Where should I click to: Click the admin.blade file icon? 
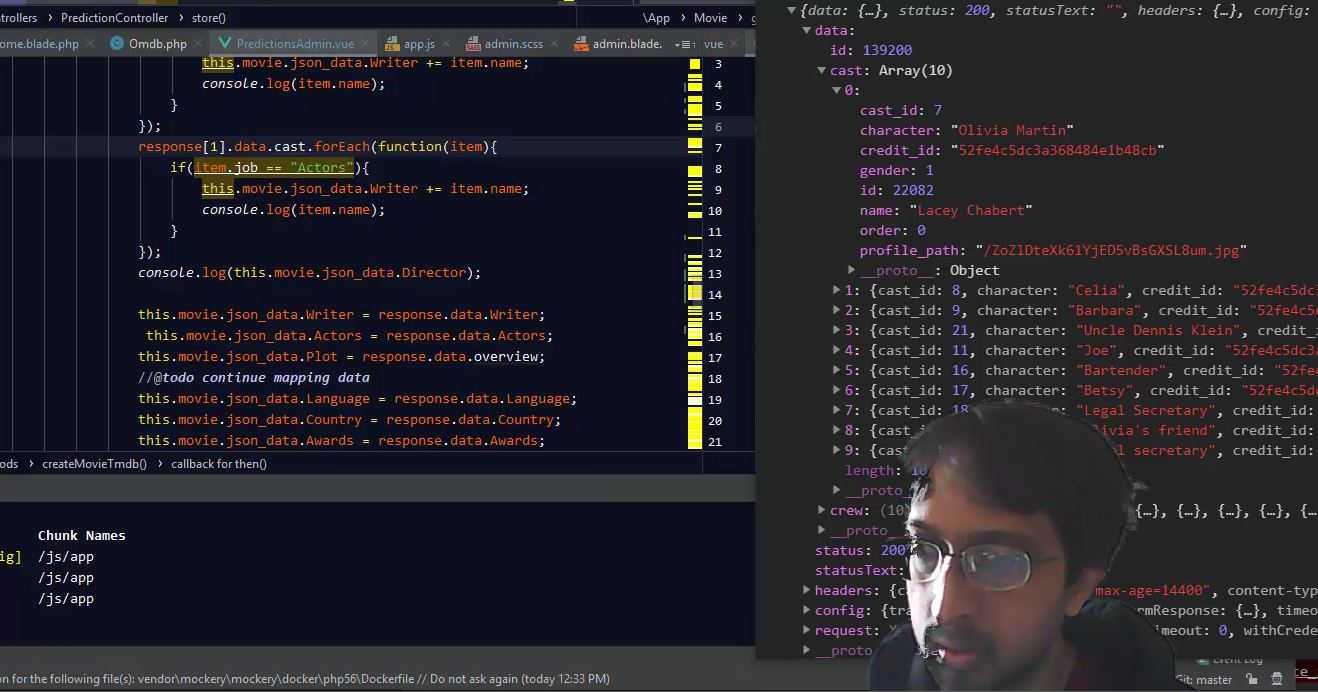(580, 44)
